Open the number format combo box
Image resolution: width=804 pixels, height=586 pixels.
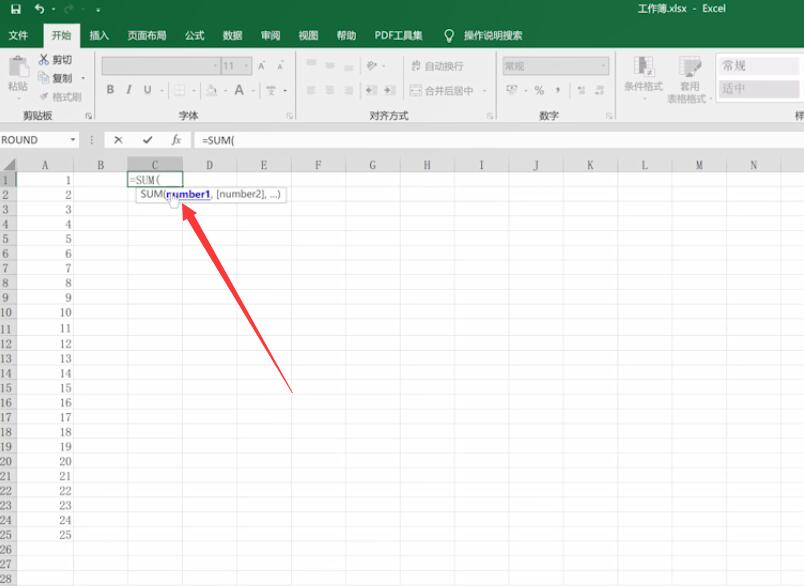point(556,66)
